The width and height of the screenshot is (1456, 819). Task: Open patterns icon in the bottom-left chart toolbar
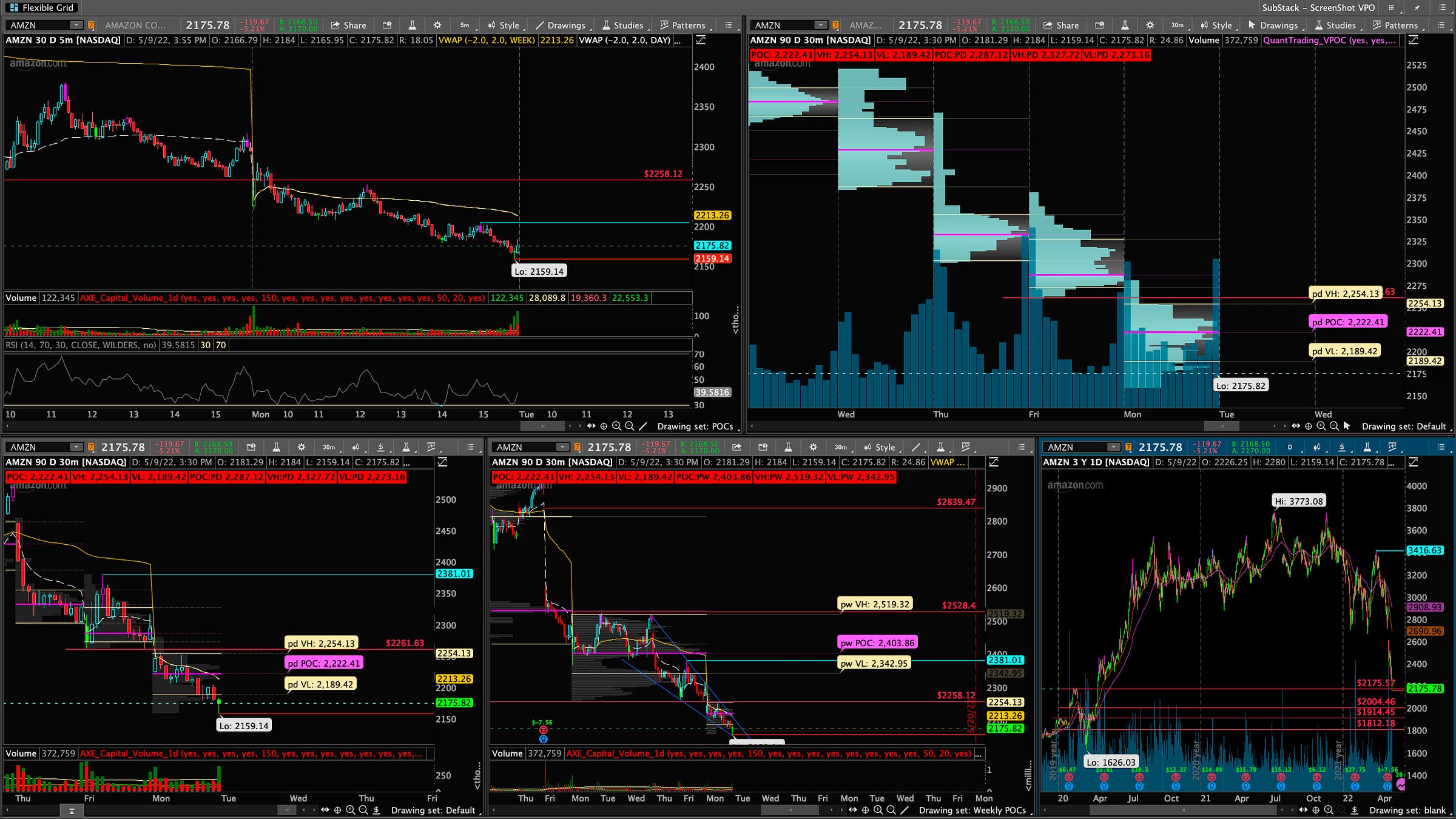pyautogui.click(x=431, y=447)
